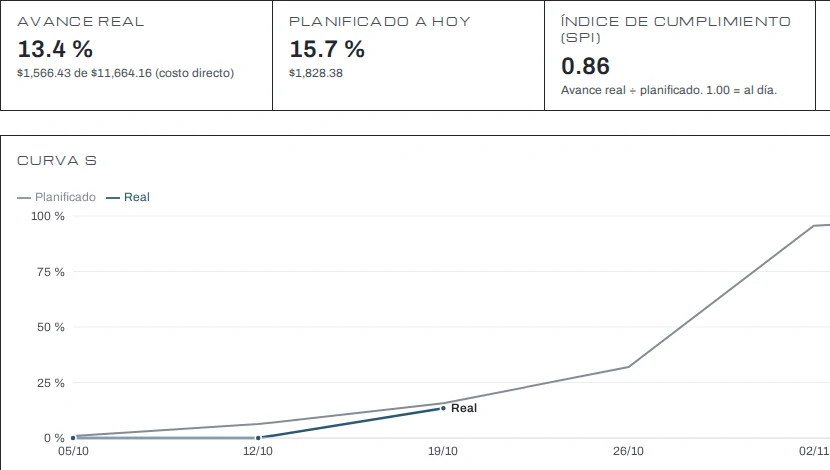This screenshot has height=470, width=830.
Task: Select the Real data point at 05/10
Action: point(73,438)
